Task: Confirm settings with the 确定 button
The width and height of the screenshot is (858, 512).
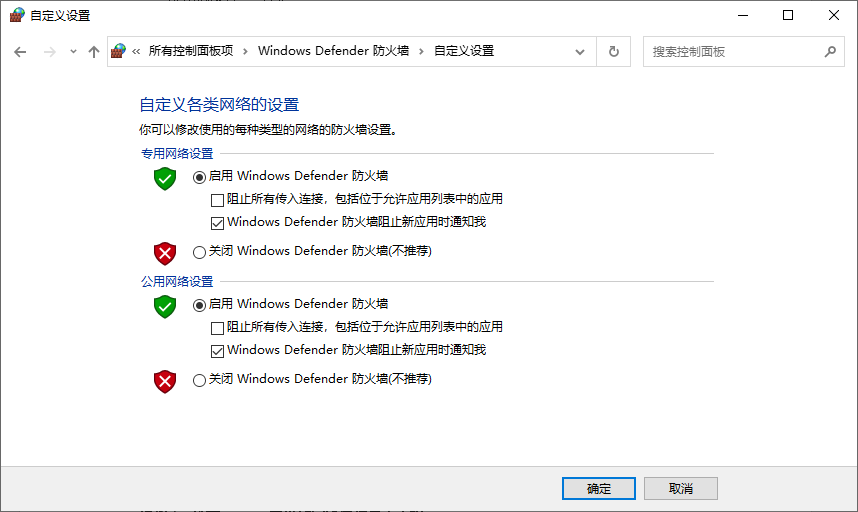Action: tap(599, 488)
